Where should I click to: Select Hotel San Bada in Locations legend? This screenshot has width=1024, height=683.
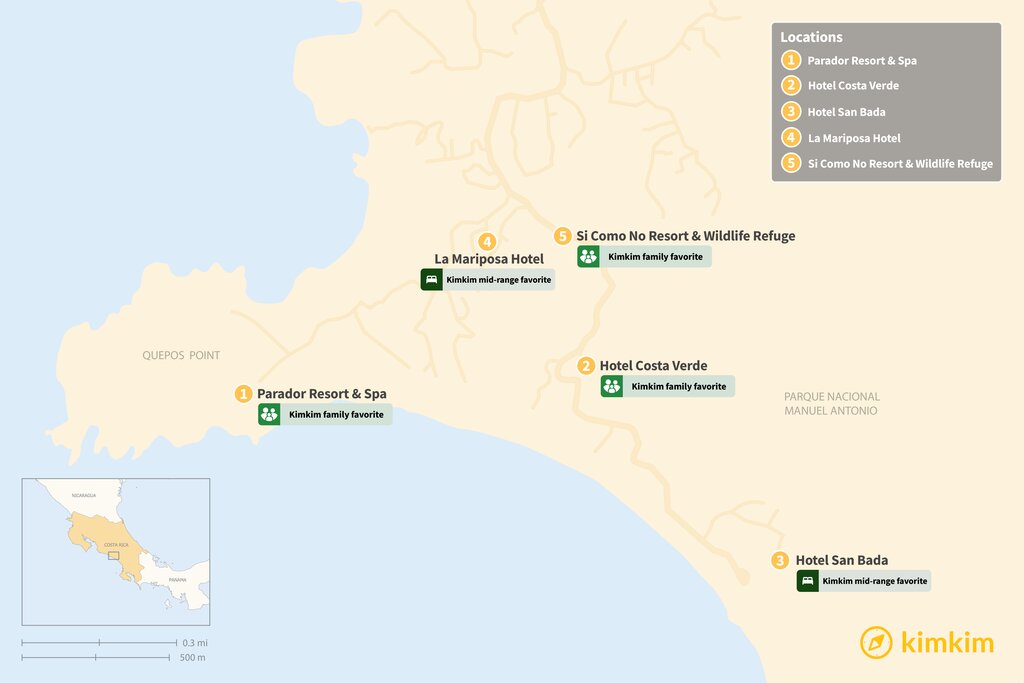pos(846,112)
